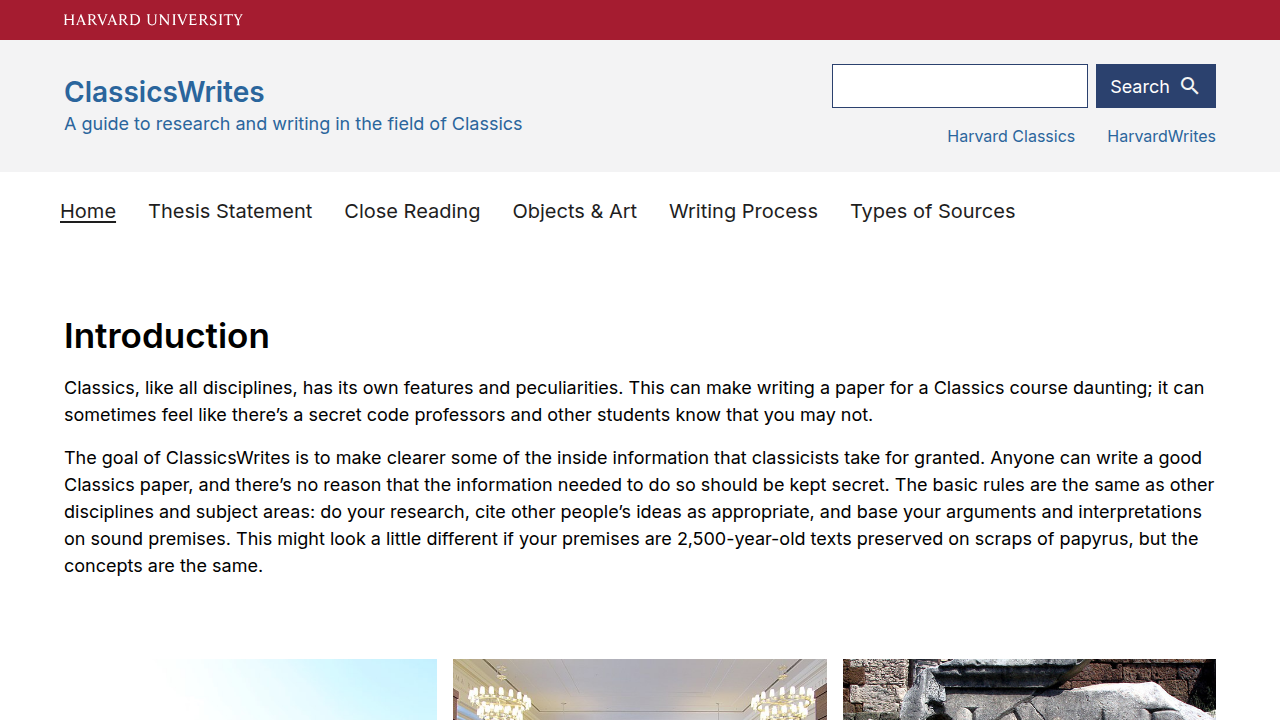1280x720 pixels.
Task: Open the Harvard Classics link
Action: (x=1011, y=136)
